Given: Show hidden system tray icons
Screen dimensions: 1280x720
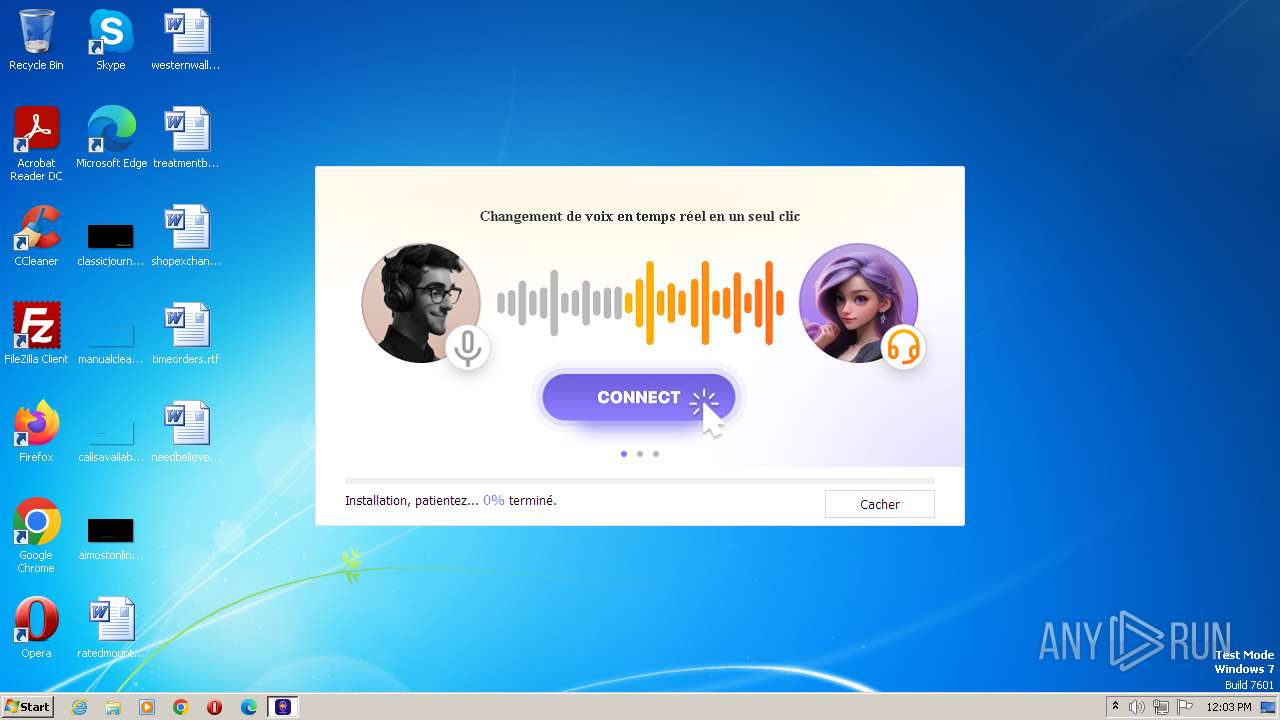Looking at the screenshot, I should [x=1115, y=707].
